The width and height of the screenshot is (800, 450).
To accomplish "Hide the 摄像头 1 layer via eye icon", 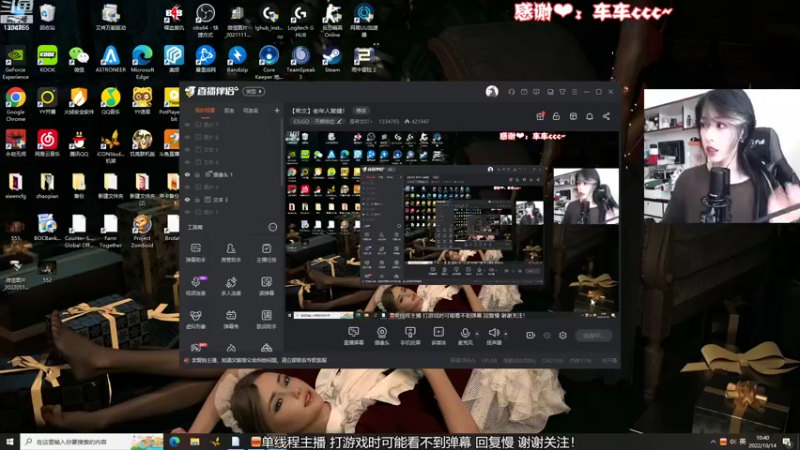I will [187, 174].
